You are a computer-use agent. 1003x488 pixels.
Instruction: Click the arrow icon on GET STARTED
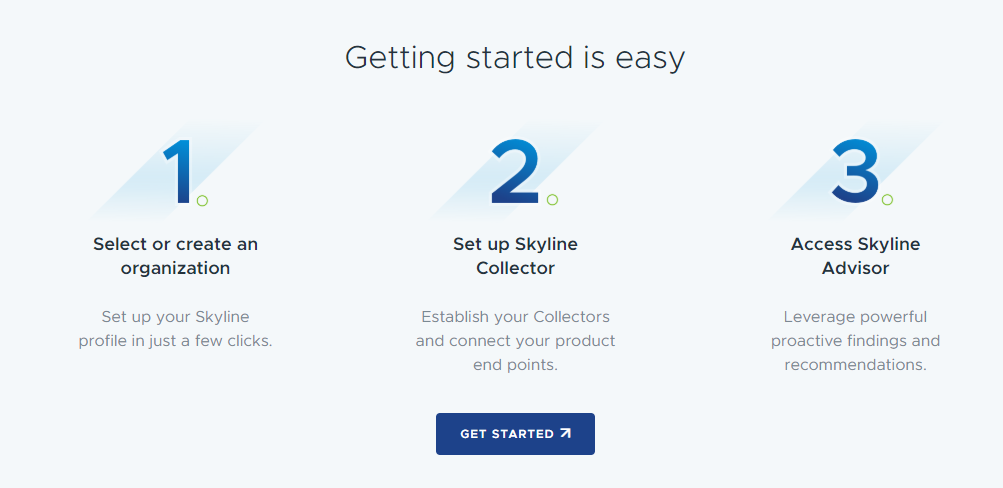tap(565, 433)
